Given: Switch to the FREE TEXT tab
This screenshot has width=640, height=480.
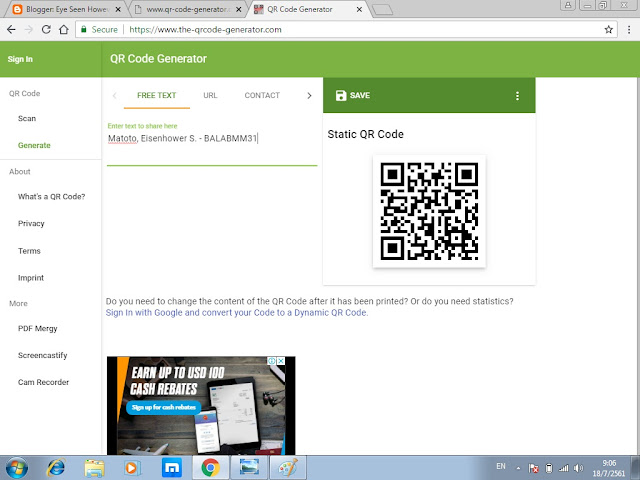Looking at the screenshot, I should (157, 96).
